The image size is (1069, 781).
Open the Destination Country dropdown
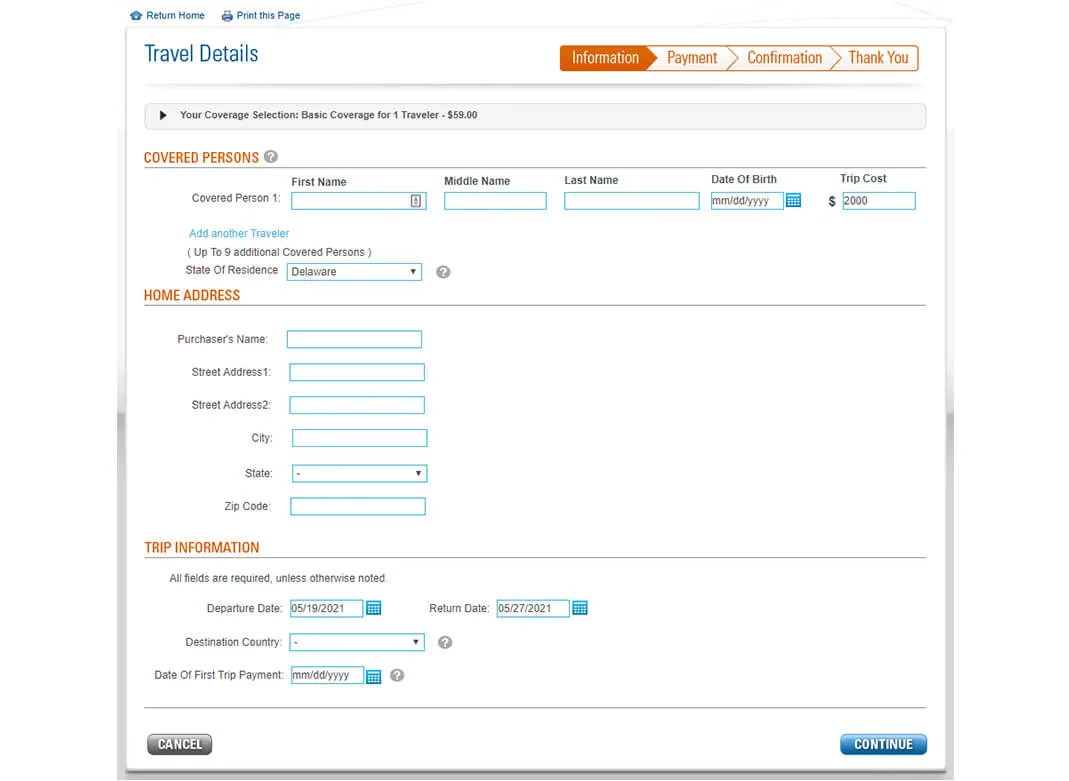pyautogui.click(x=356, y=642)
